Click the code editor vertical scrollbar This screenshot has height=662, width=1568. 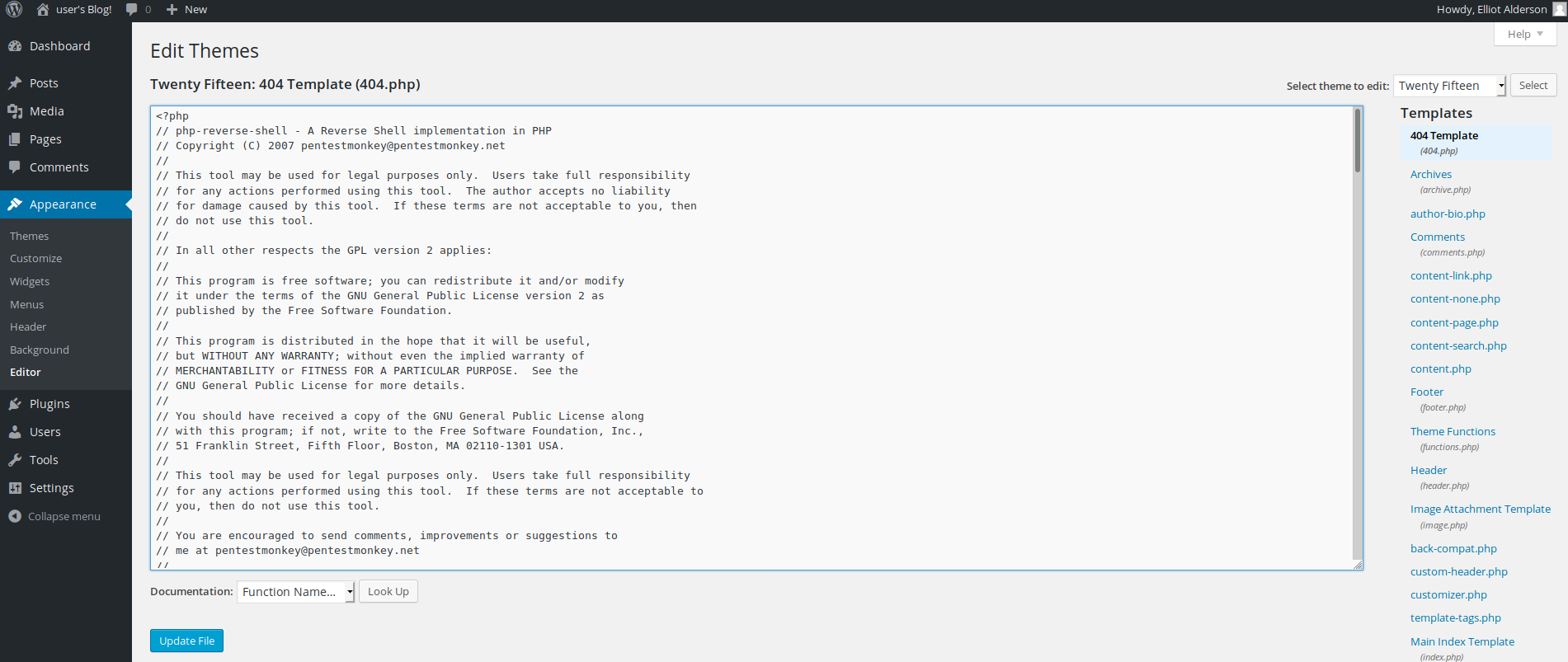1357,330
